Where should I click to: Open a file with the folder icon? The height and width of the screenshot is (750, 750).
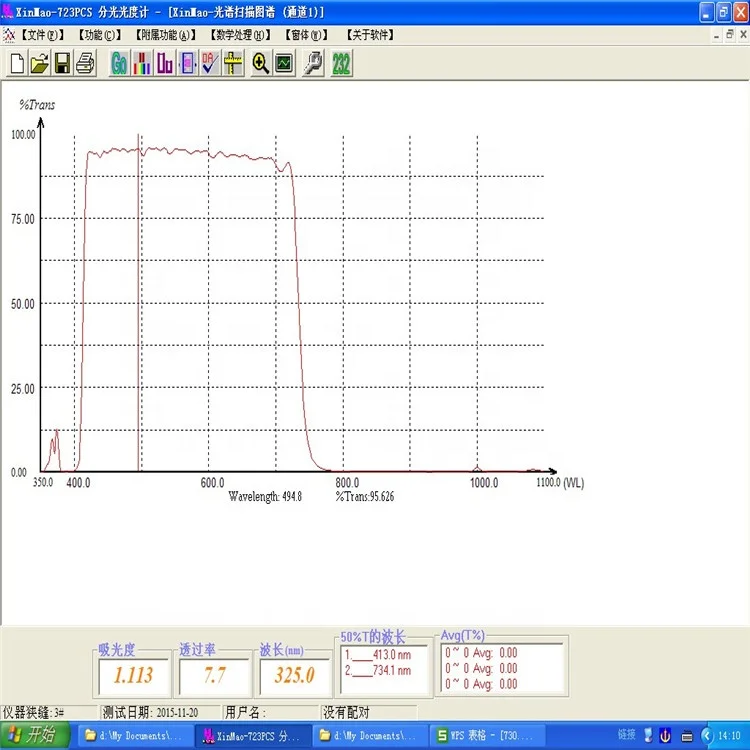click(39, 64)
